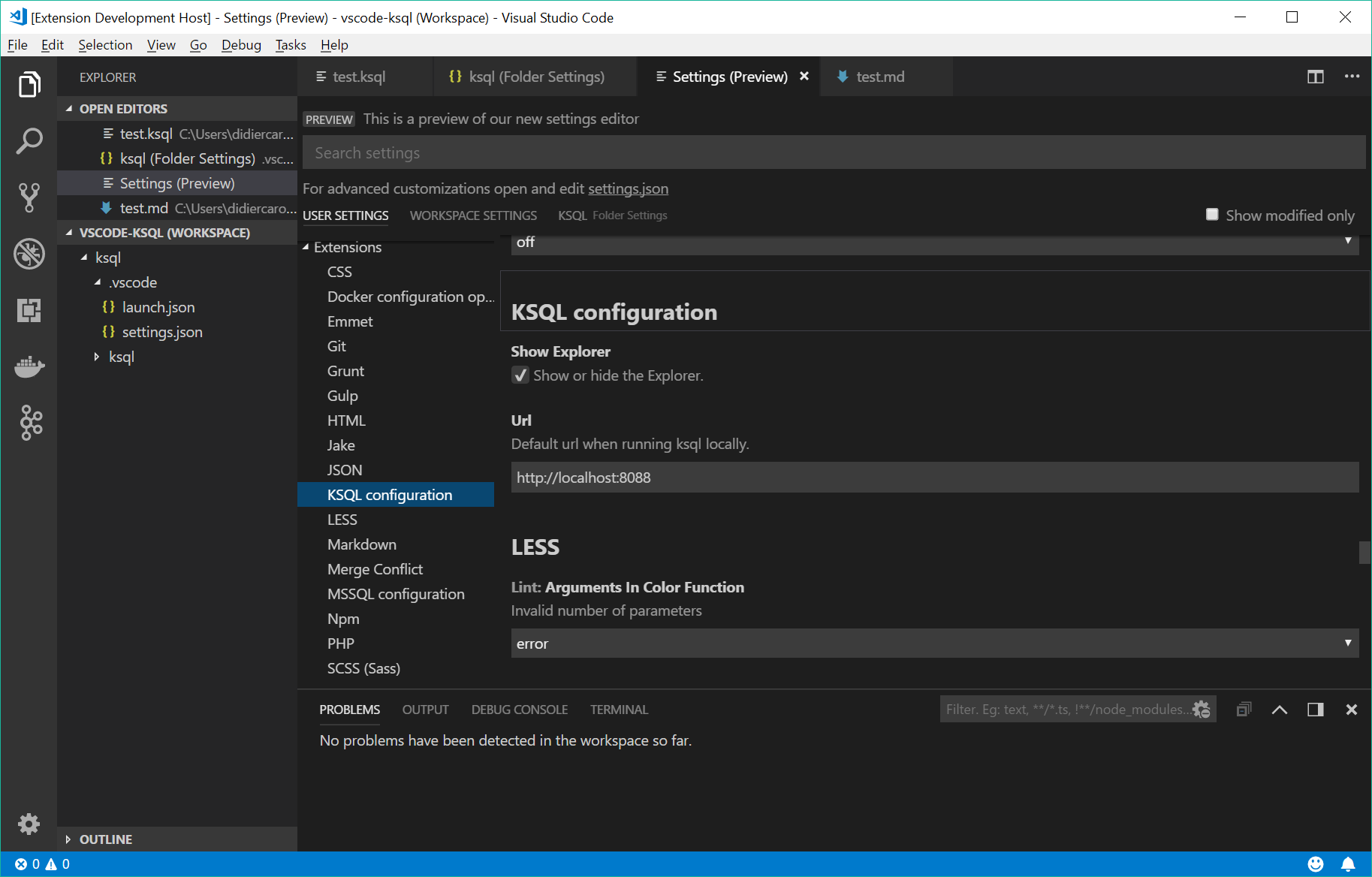Collapse the VSCODE-KSQL (WORKSPACE) section
1372x877 pixels.
point(69,233)
